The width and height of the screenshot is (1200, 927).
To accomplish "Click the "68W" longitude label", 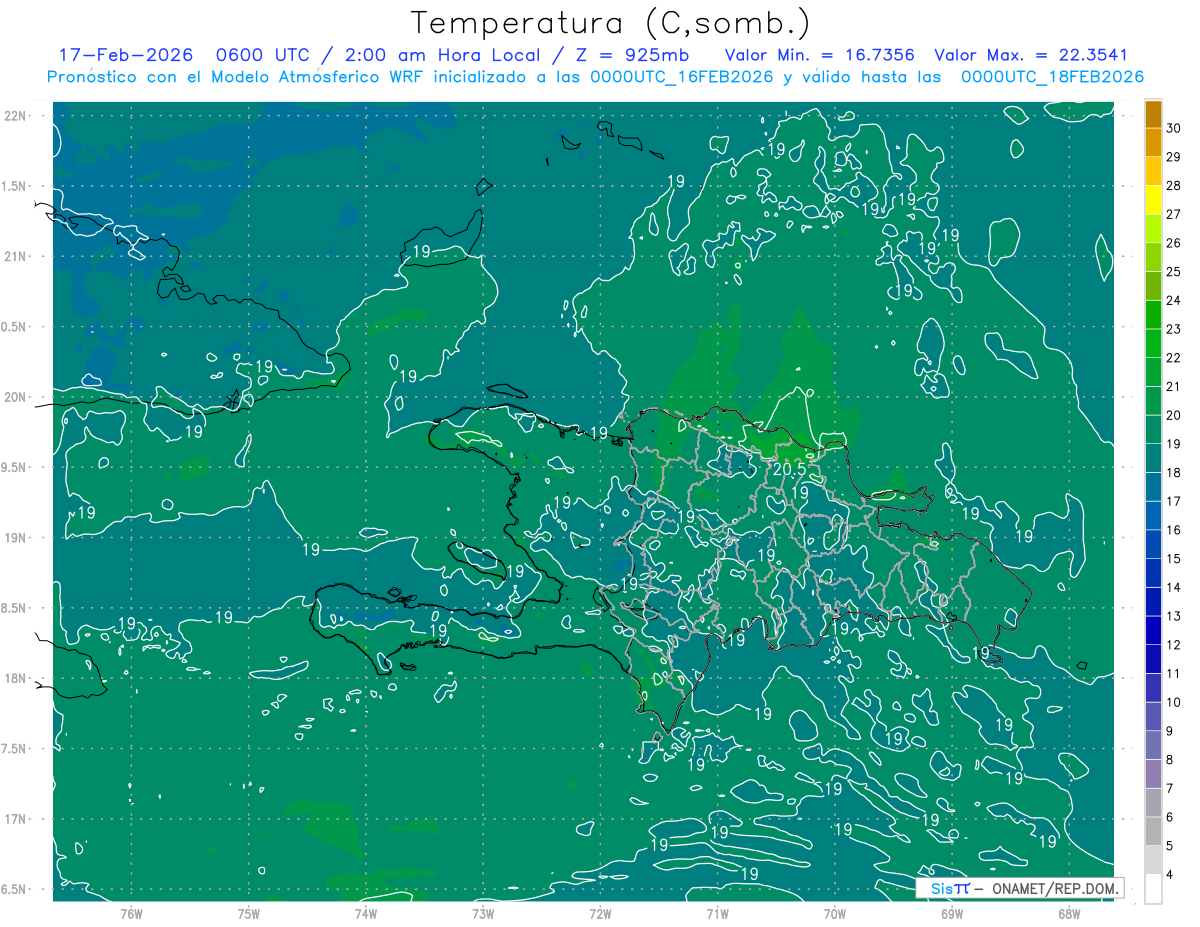I will point(1069,913).
